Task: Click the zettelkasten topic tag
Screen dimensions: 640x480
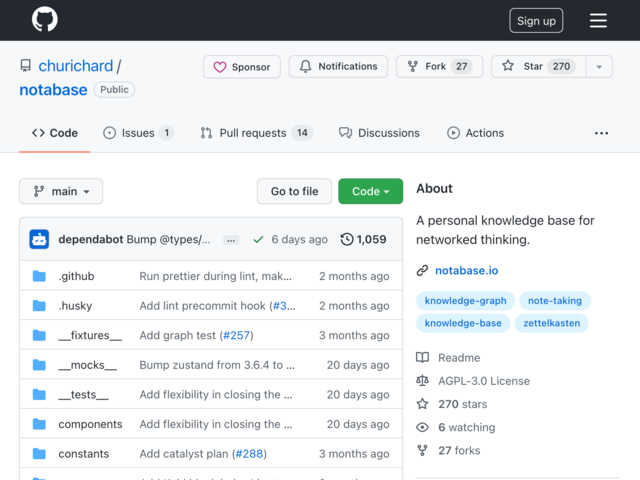Action: (551, 323)
